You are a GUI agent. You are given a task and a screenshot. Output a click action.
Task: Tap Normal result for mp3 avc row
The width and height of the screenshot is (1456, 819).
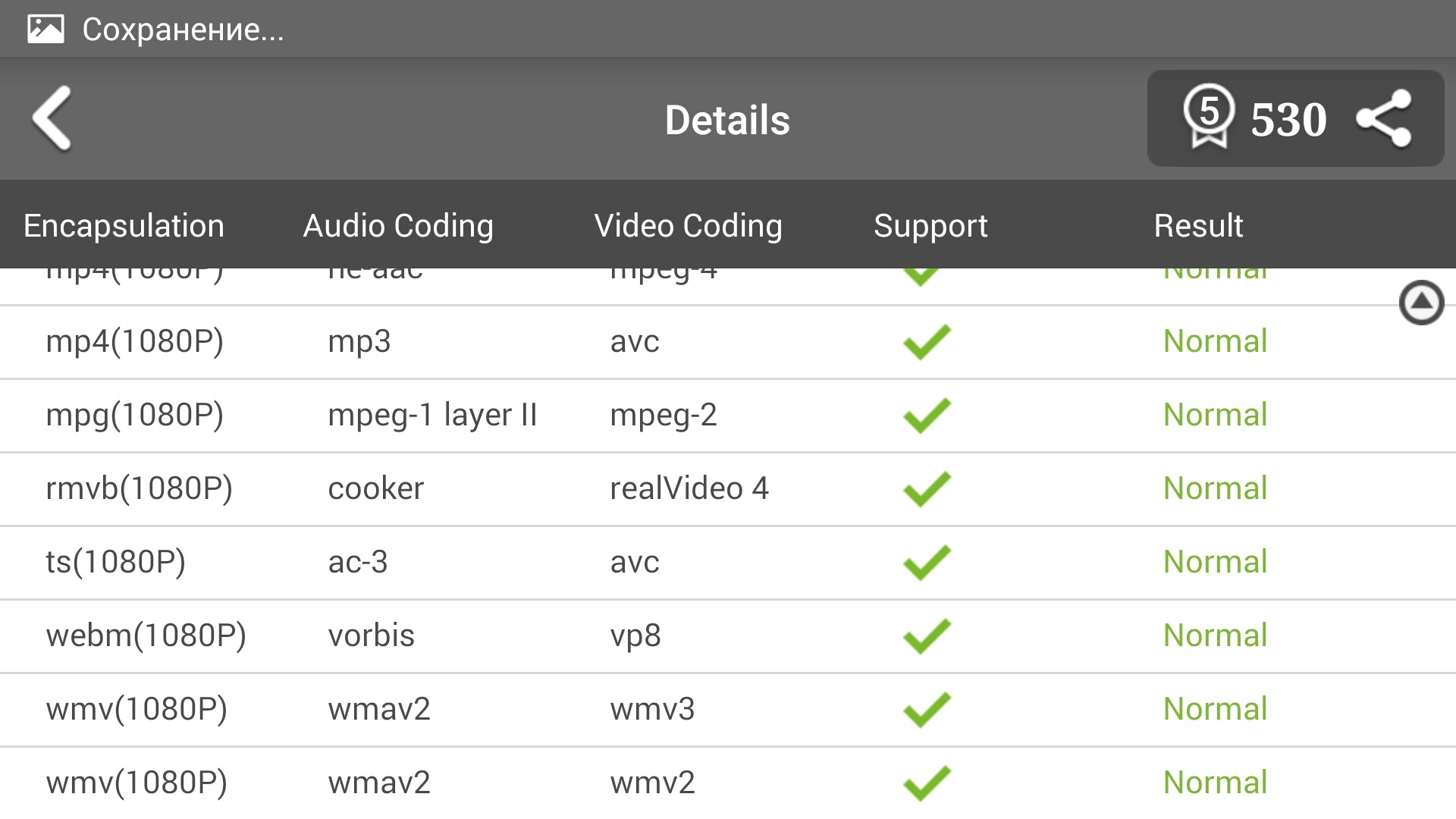(1215, 341)
